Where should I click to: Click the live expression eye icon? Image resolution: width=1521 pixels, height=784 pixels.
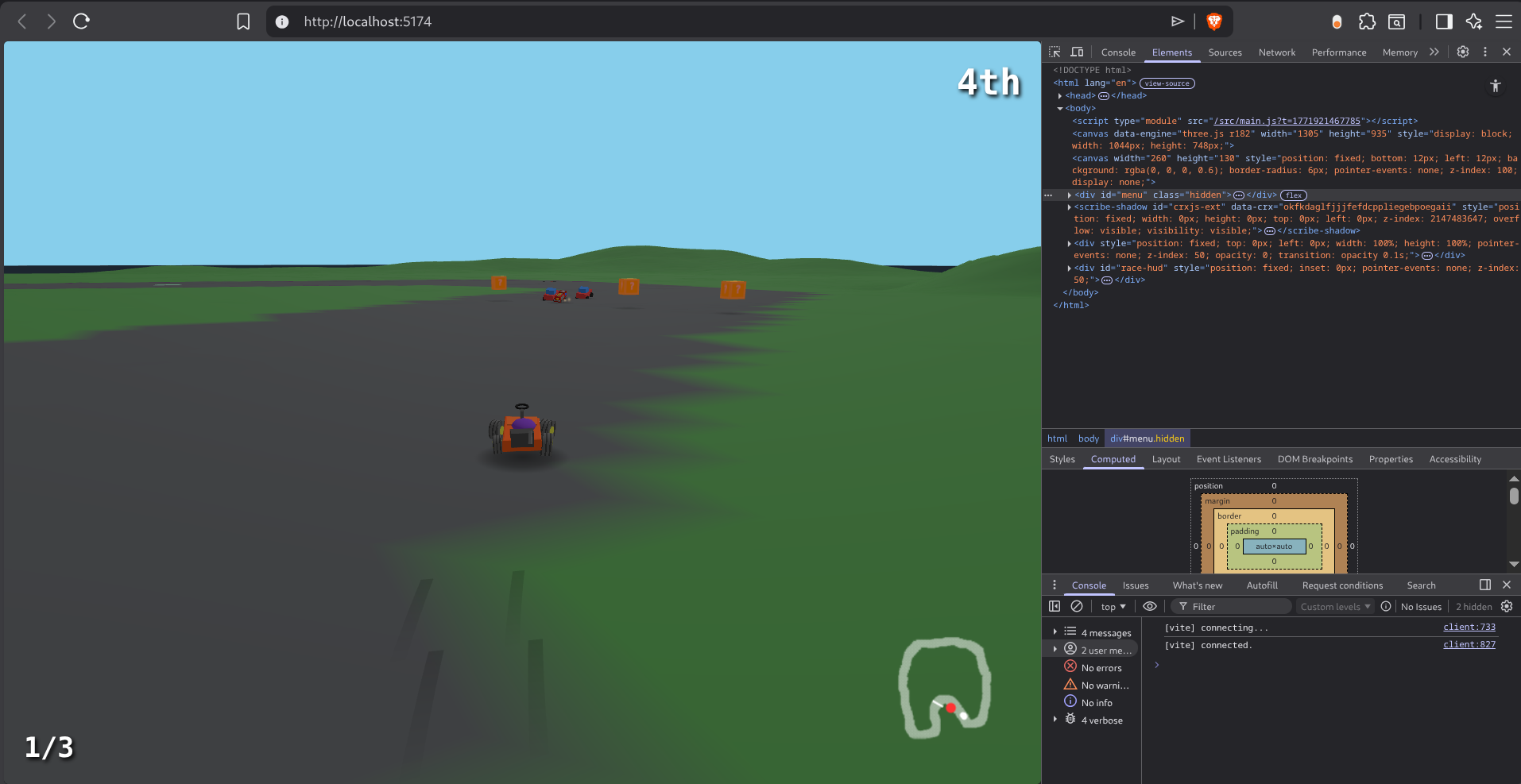tap(1150, 606)
